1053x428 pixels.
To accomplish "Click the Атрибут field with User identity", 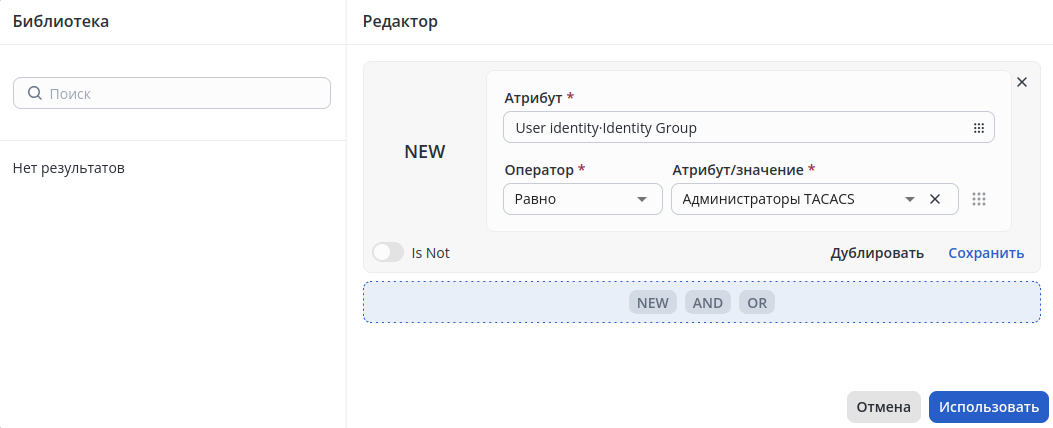I will (x=735, y=128).
